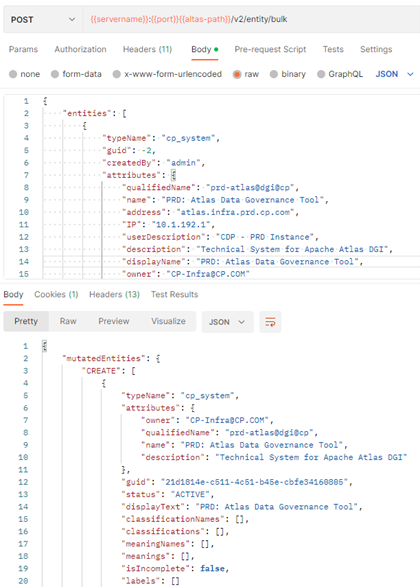Open the response Body tab
Viewport: 420px width, 587px height.
point(13,295)
